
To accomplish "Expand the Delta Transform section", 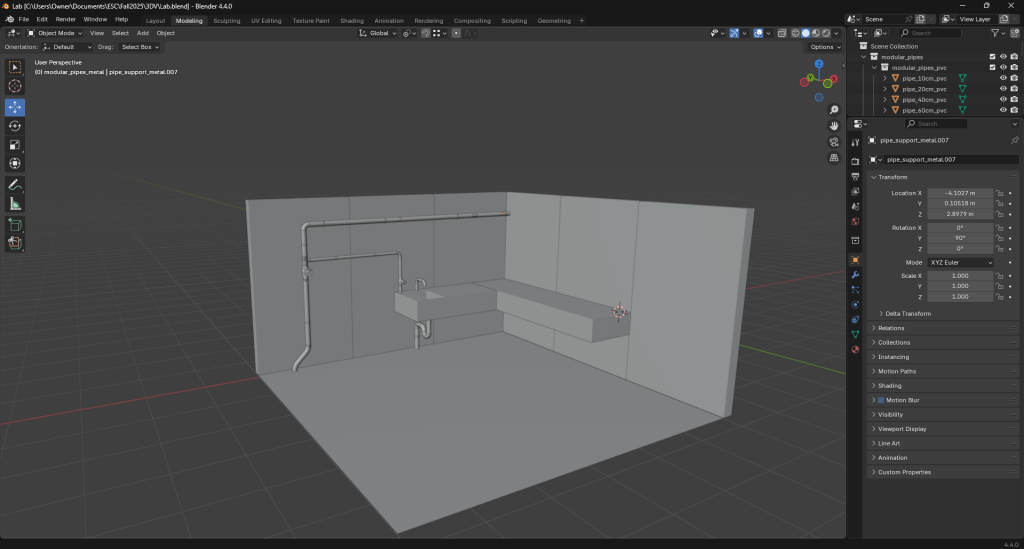I will (908, 314).
